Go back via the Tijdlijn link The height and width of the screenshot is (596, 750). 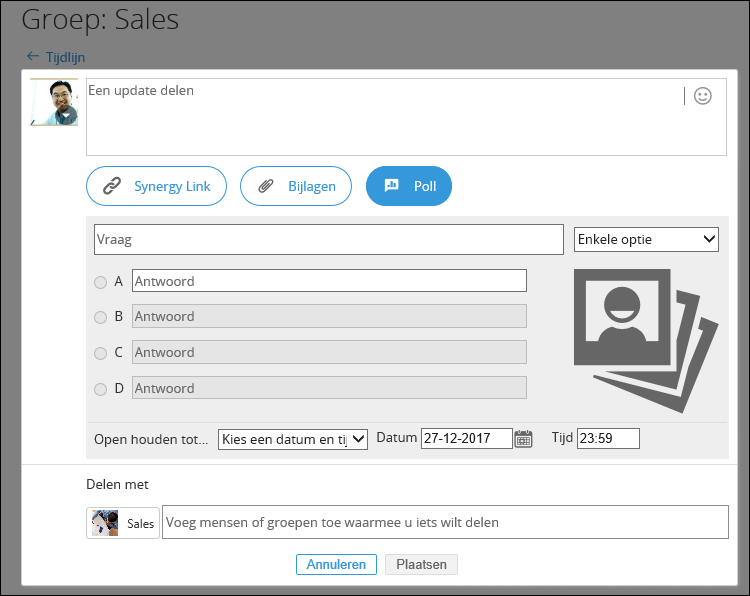point(66,57)
